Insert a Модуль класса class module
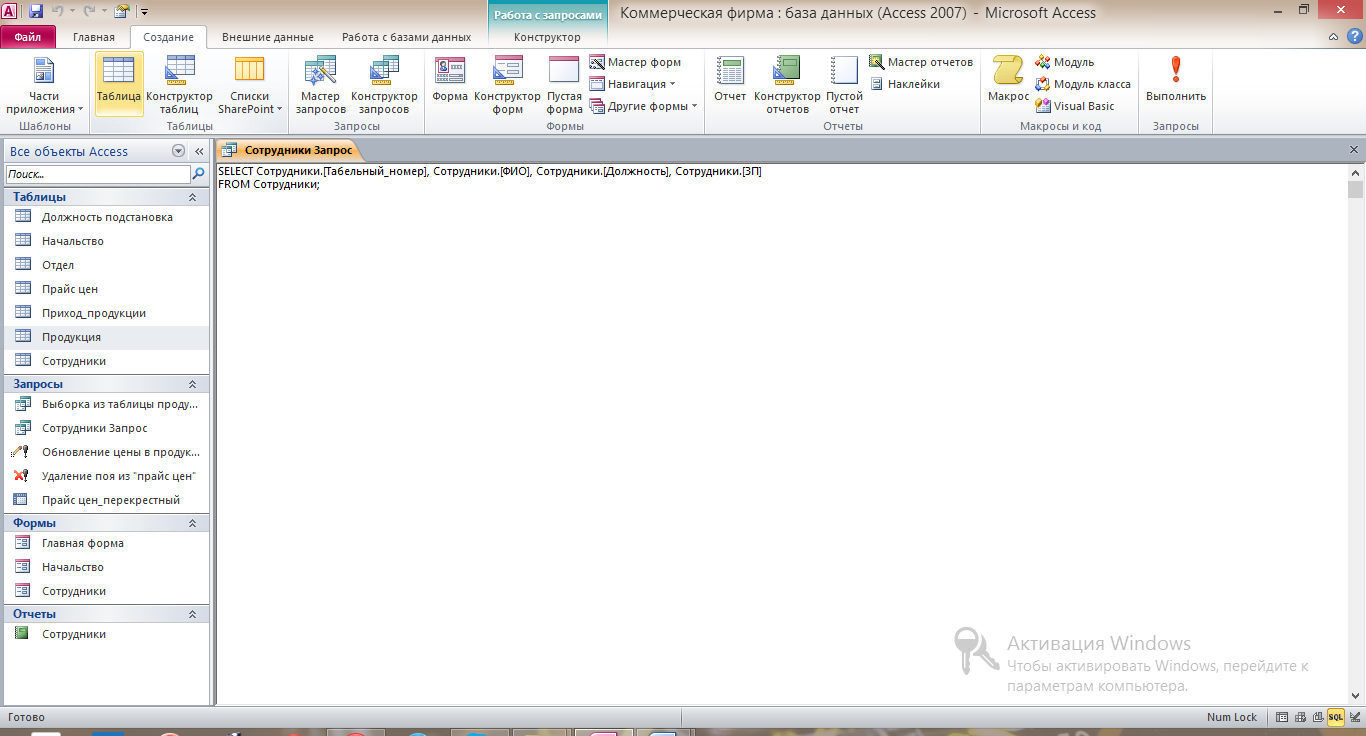Screen dimensions: 1366x736 point(1083,84)
